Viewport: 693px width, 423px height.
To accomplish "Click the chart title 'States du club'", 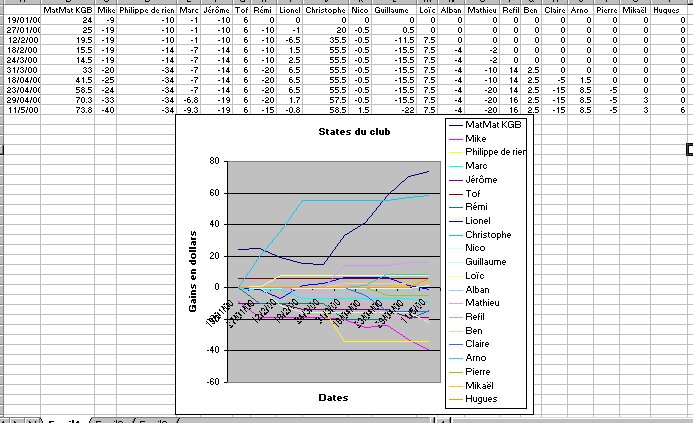I will [x=354, y=132].
